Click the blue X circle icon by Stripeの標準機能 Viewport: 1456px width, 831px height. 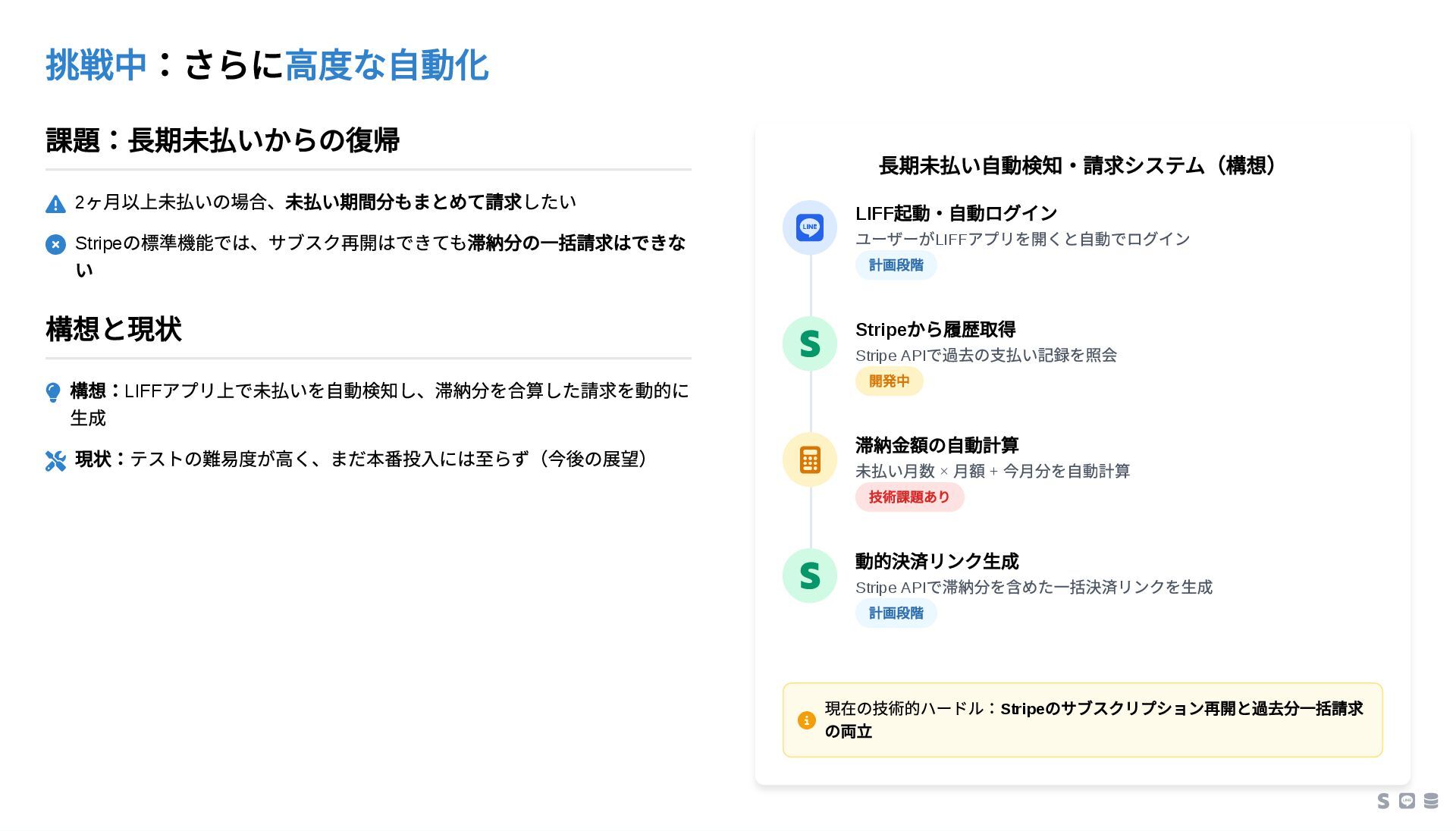(x=55, y=244)
